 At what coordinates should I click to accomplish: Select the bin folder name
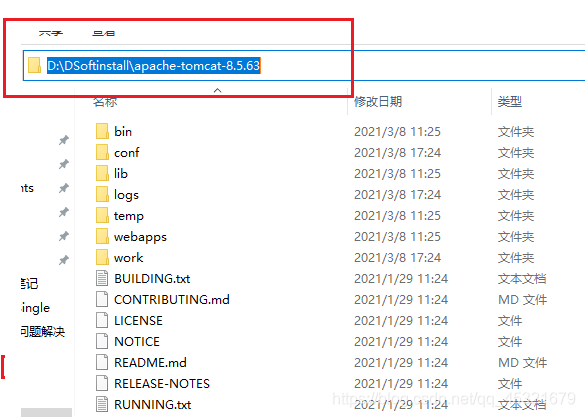tap(123, 132)
